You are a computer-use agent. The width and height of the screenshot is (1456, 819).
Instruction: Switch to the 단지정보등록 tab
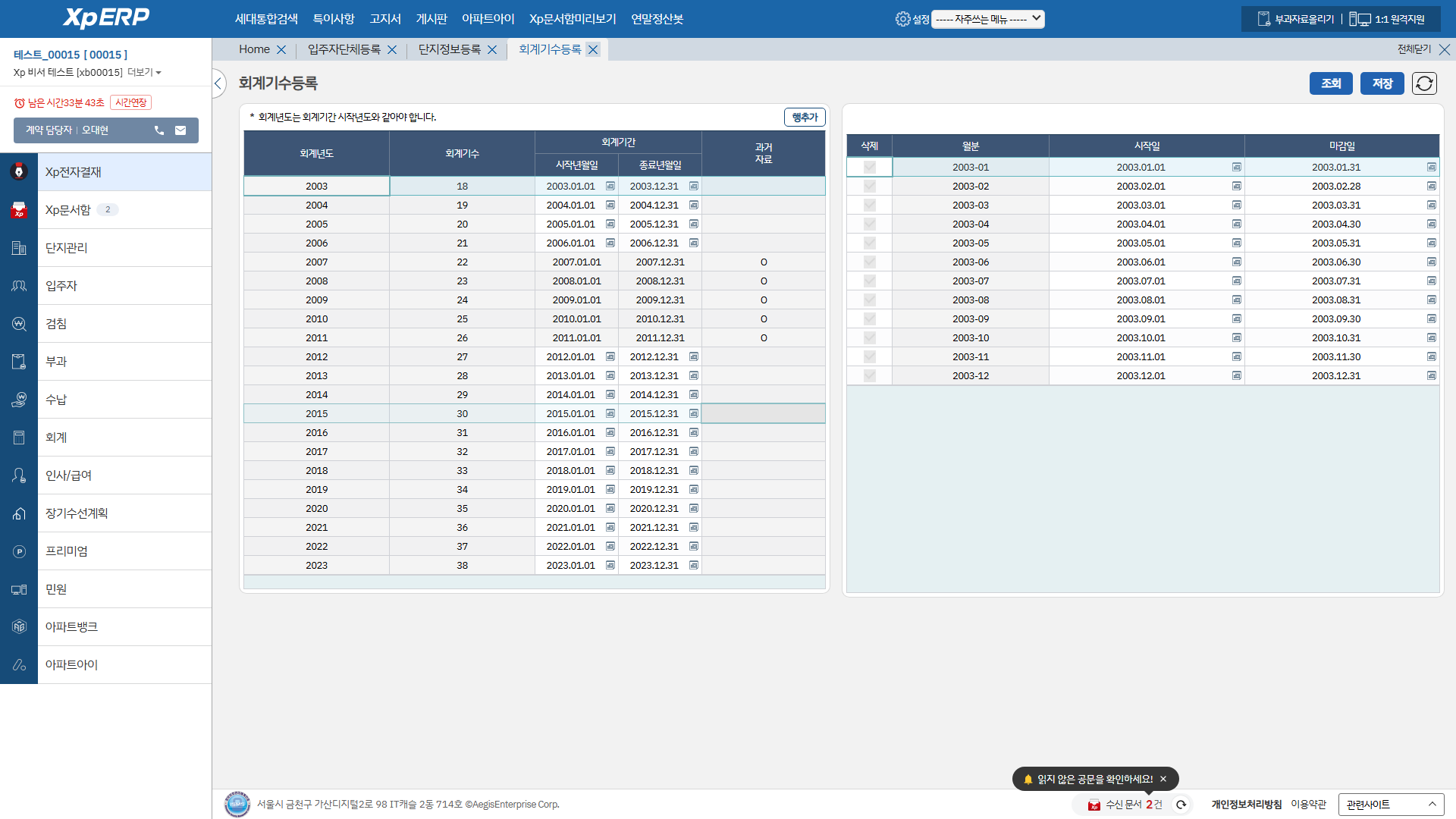(x=450, y=49)
